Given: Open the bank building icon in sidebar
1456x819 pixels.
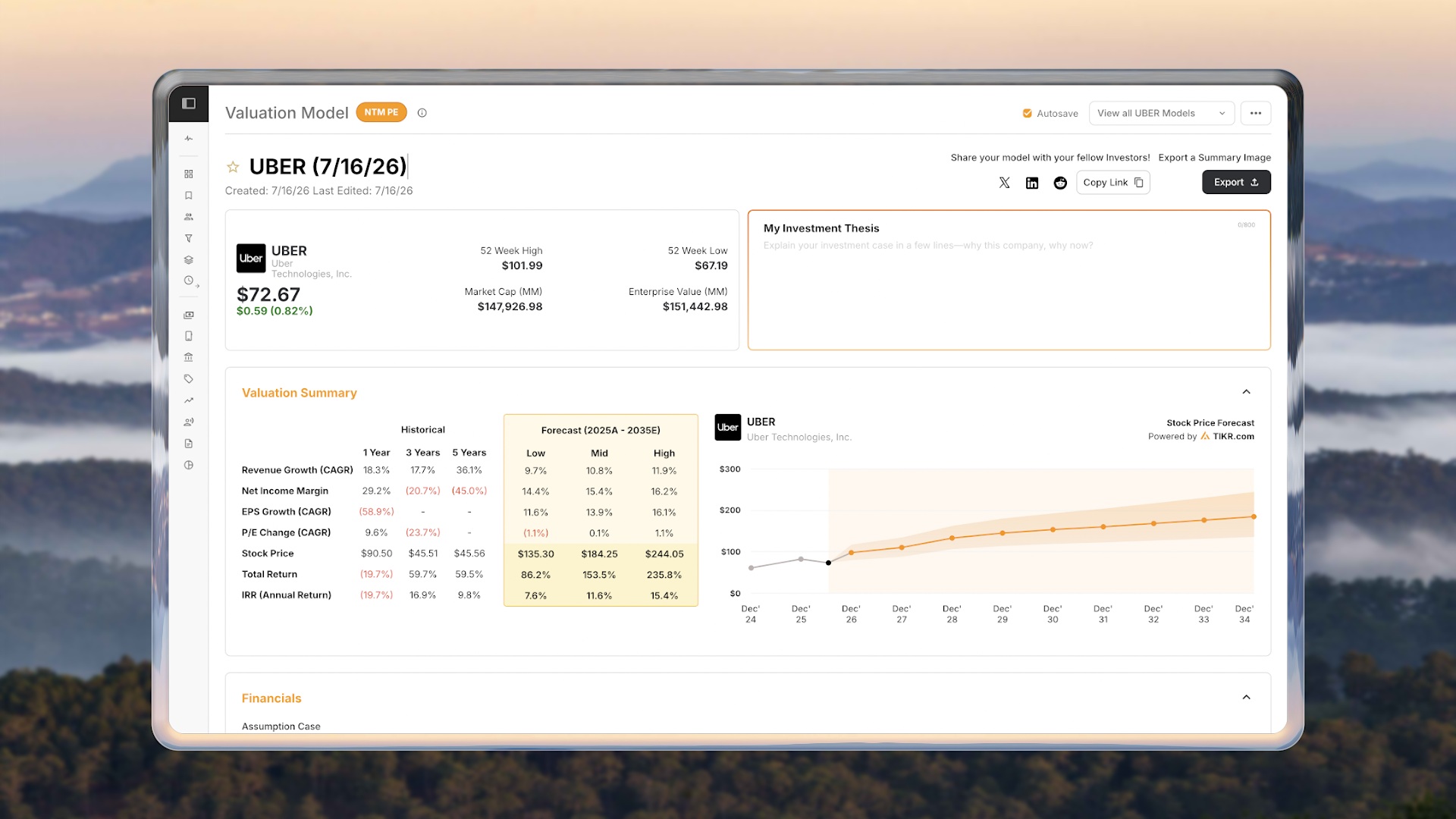Looking at the screenshot, I should [189, 357].
